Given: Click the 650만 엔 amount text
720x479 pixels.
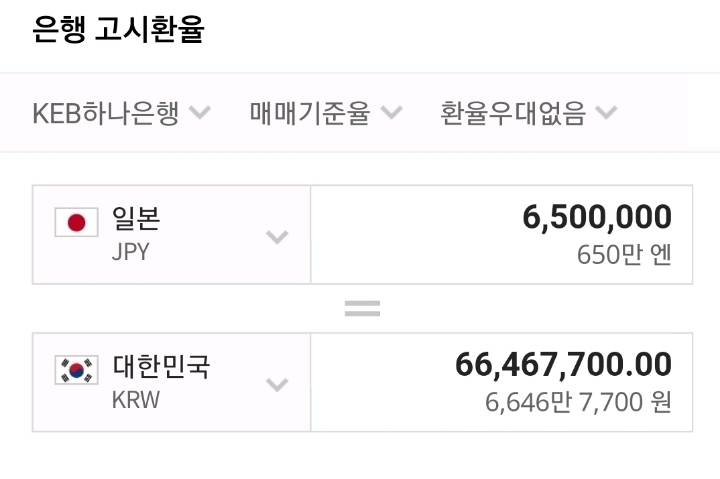Looking at the screenshot, I should click(624, 255).
